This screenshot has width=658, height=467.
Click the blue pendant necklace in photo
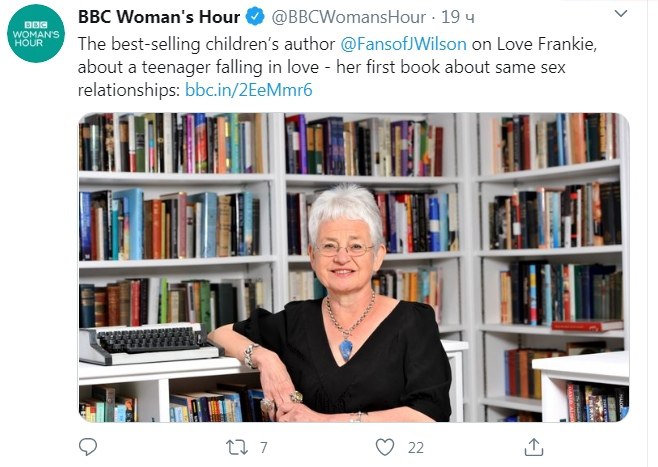345,349
